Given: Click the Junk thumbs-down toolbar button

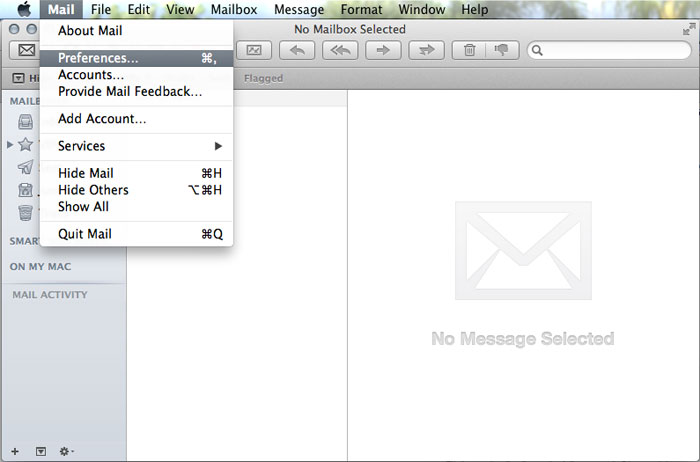Looking at the screenshot, I should tap(502, 50).
